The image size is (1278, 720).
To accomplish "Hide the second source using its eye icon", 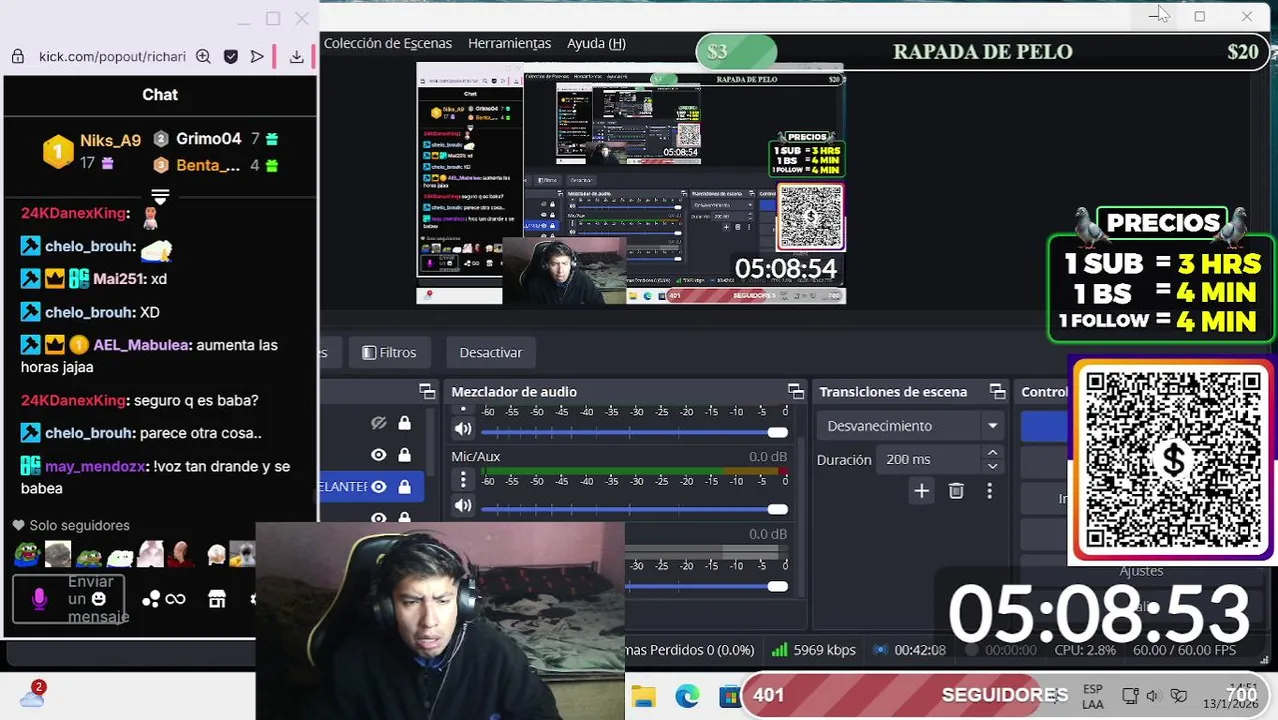I will point(378,455).
